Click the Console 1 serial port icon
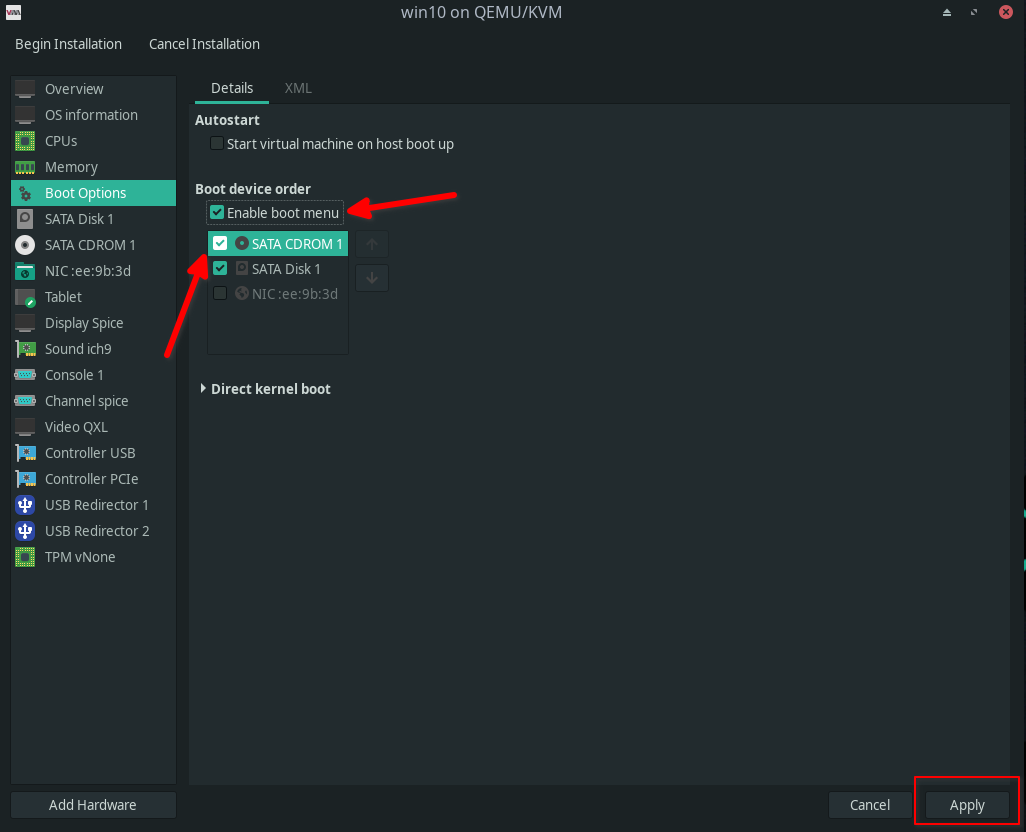The image size is (1026, 832). click(25, 375)
